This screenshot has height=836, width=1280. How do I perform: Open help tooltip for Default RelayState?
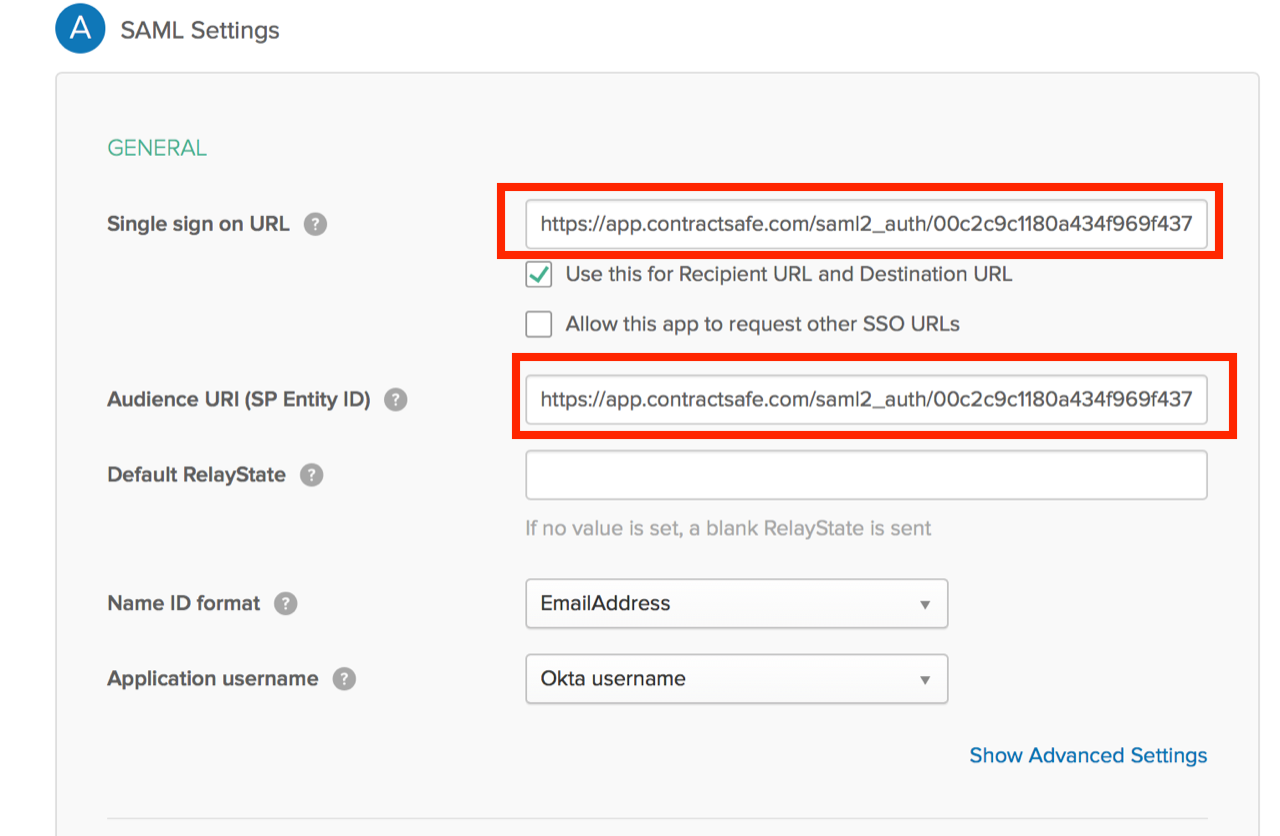point(312,475)
